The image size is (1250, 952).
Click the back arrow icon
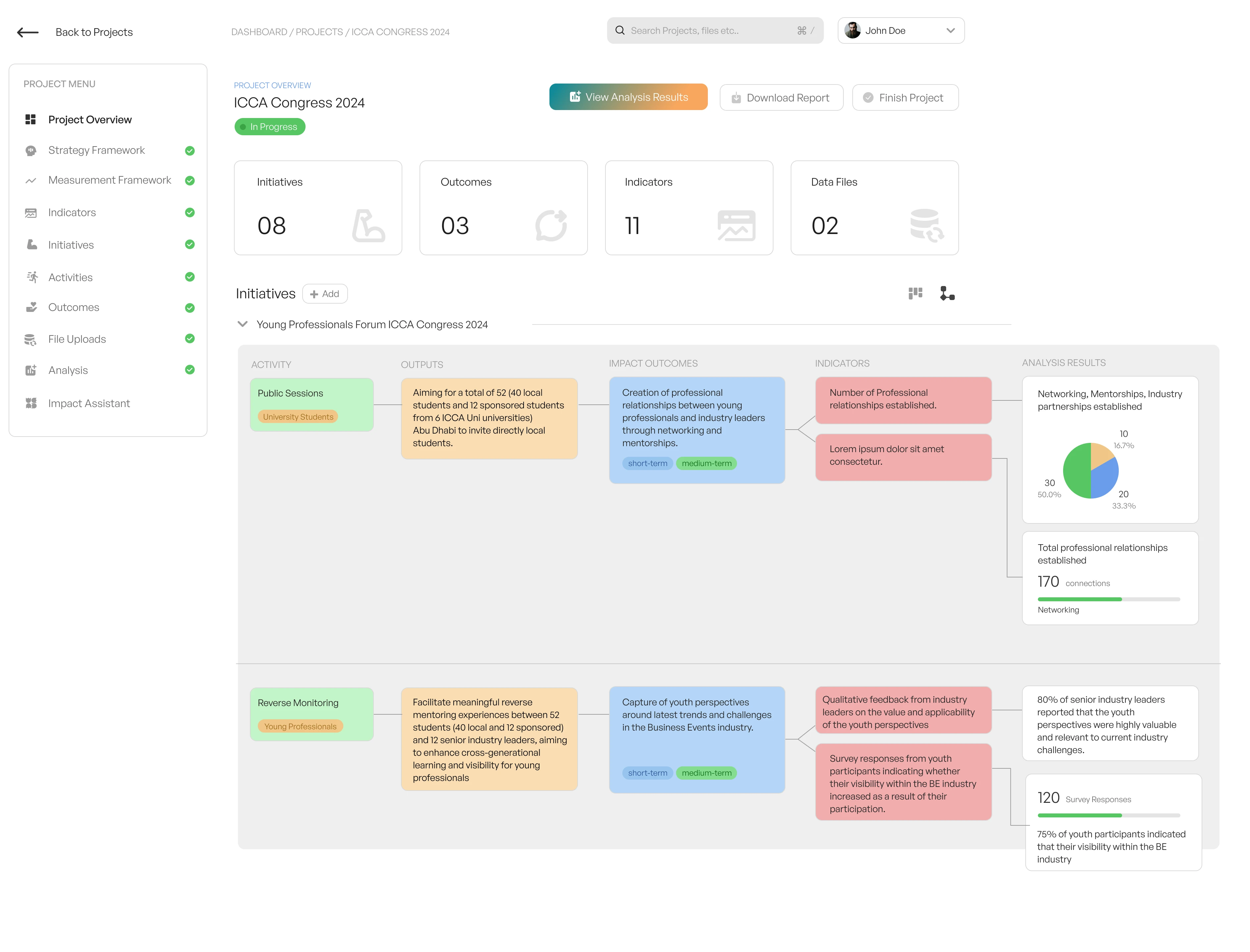point(28,32)
